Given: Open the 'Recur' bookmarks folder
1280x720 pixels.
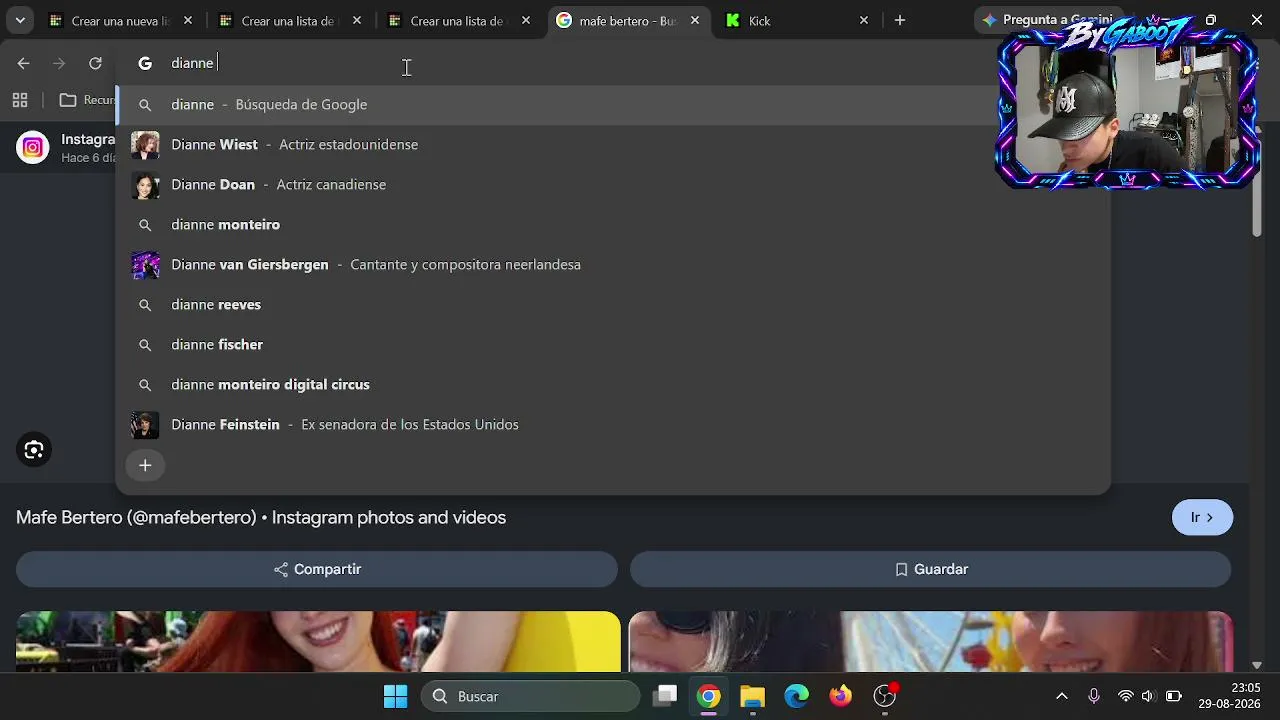Looking at the screenshot, I should coord(86,100).
